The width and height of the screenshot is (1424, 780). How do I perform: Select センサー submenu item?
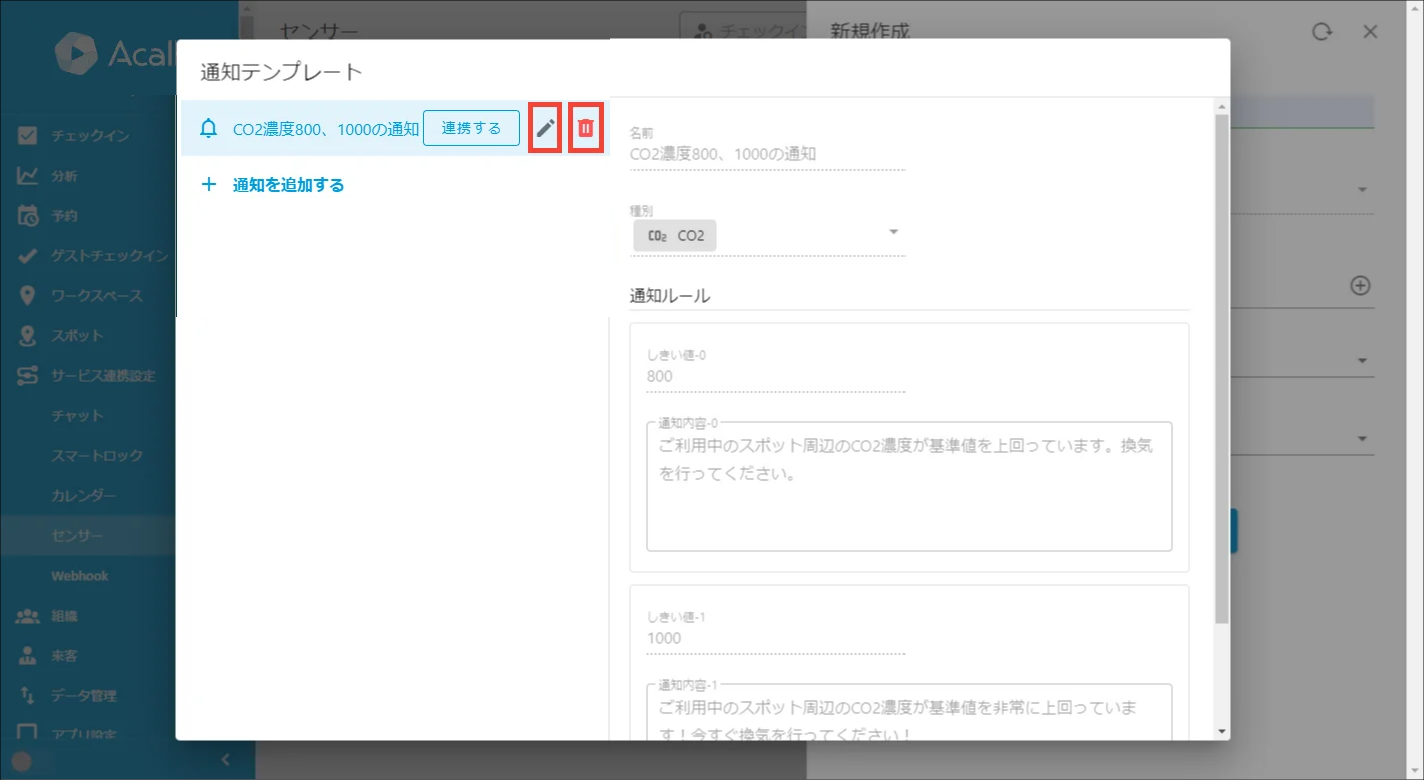click(77, 536)
